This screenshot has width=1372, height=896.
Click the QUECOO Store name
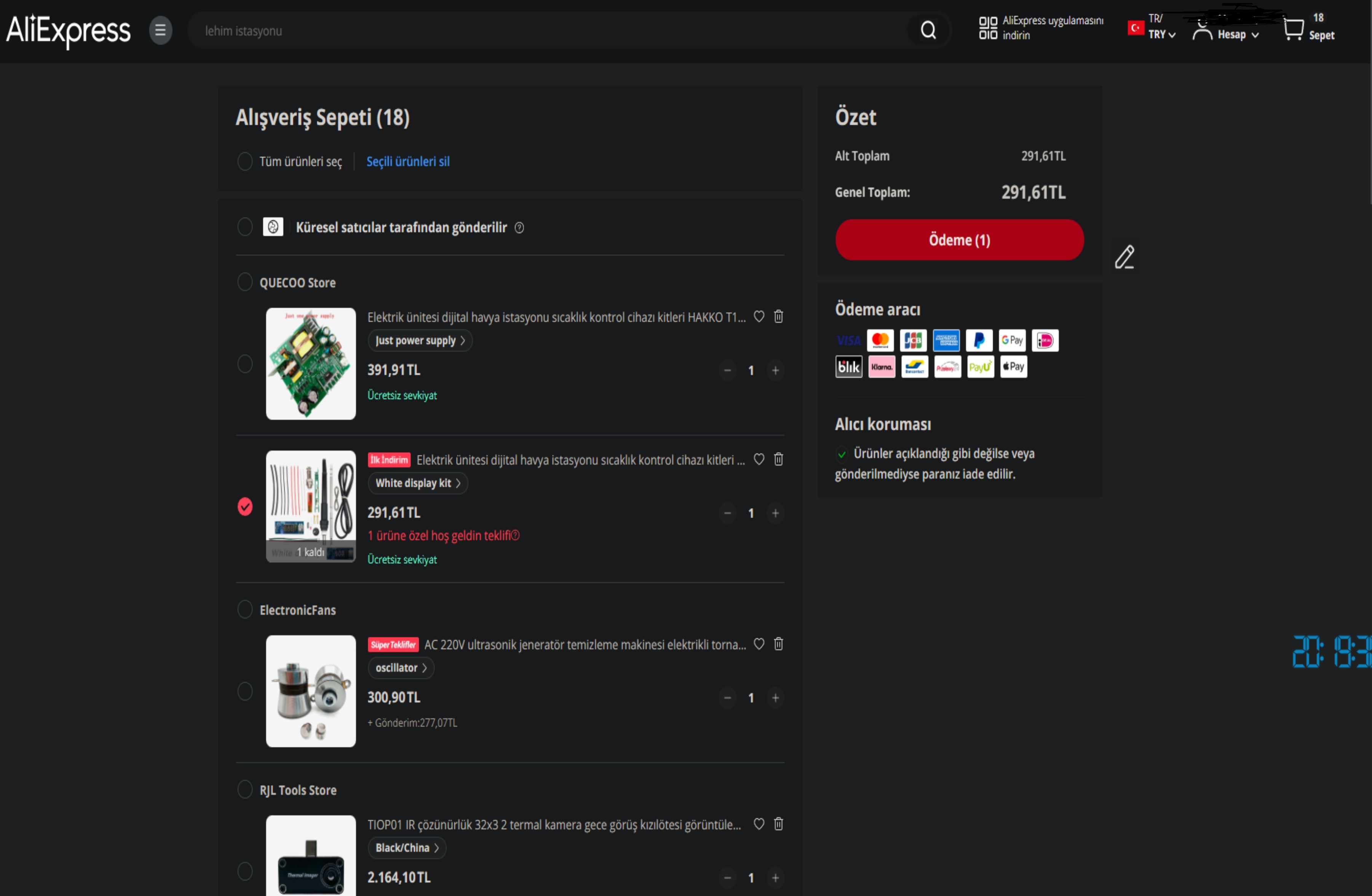click(x=297, y=283)
